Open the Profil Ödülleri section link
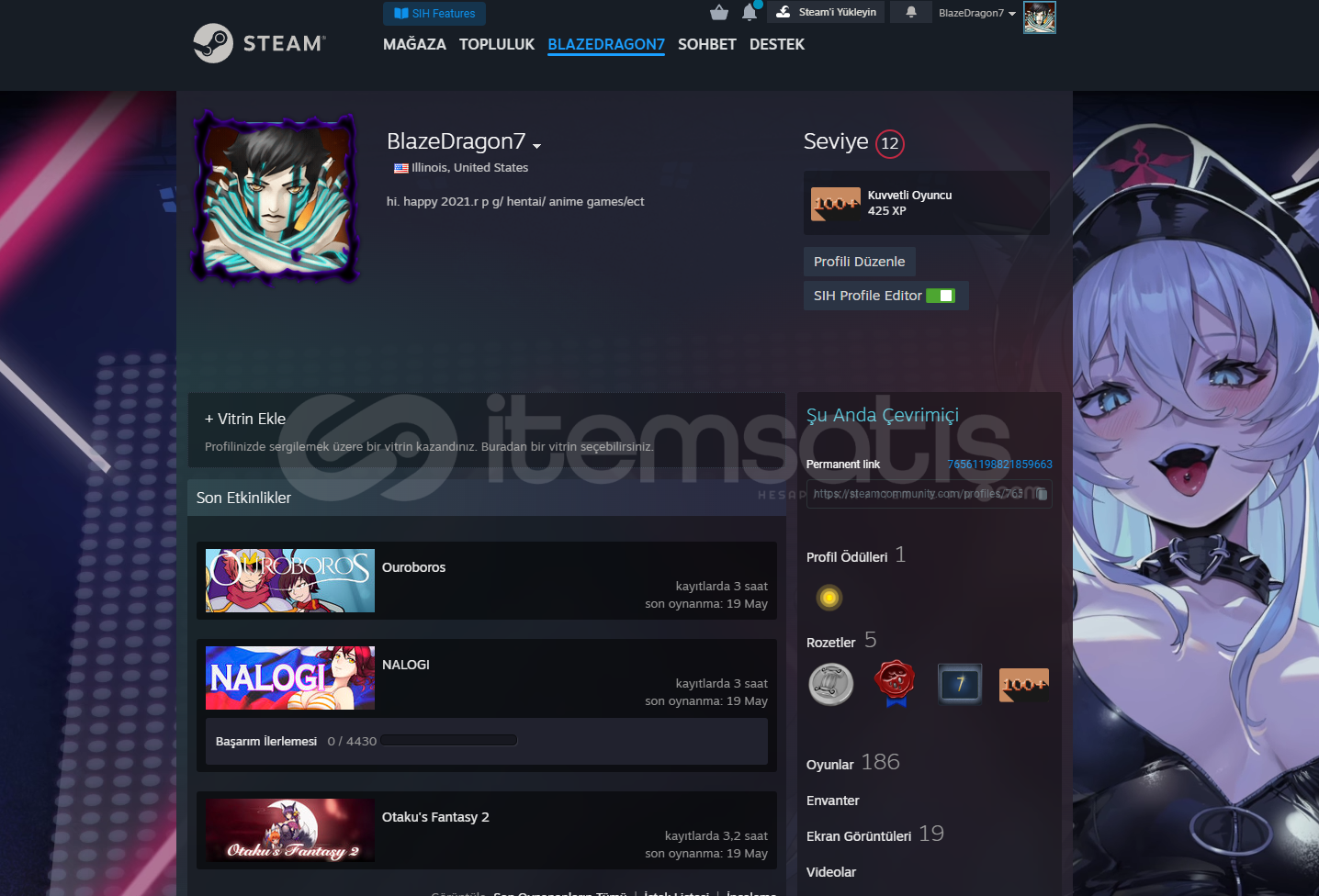 click(x=847, y=557)
